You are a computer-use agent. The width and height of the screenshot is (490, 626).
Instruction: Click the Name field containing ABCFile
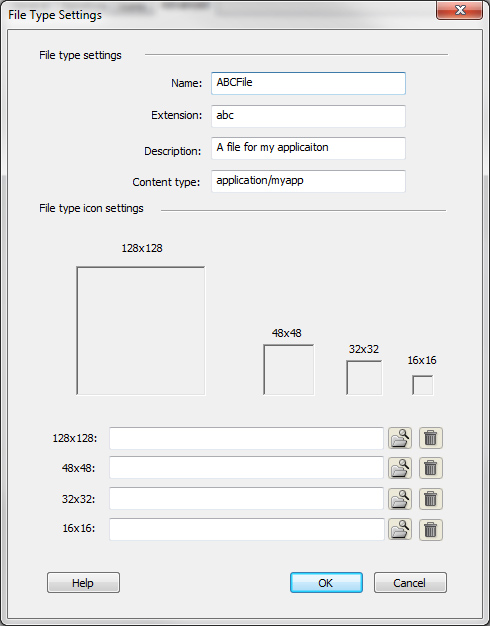tap(308, 83)
